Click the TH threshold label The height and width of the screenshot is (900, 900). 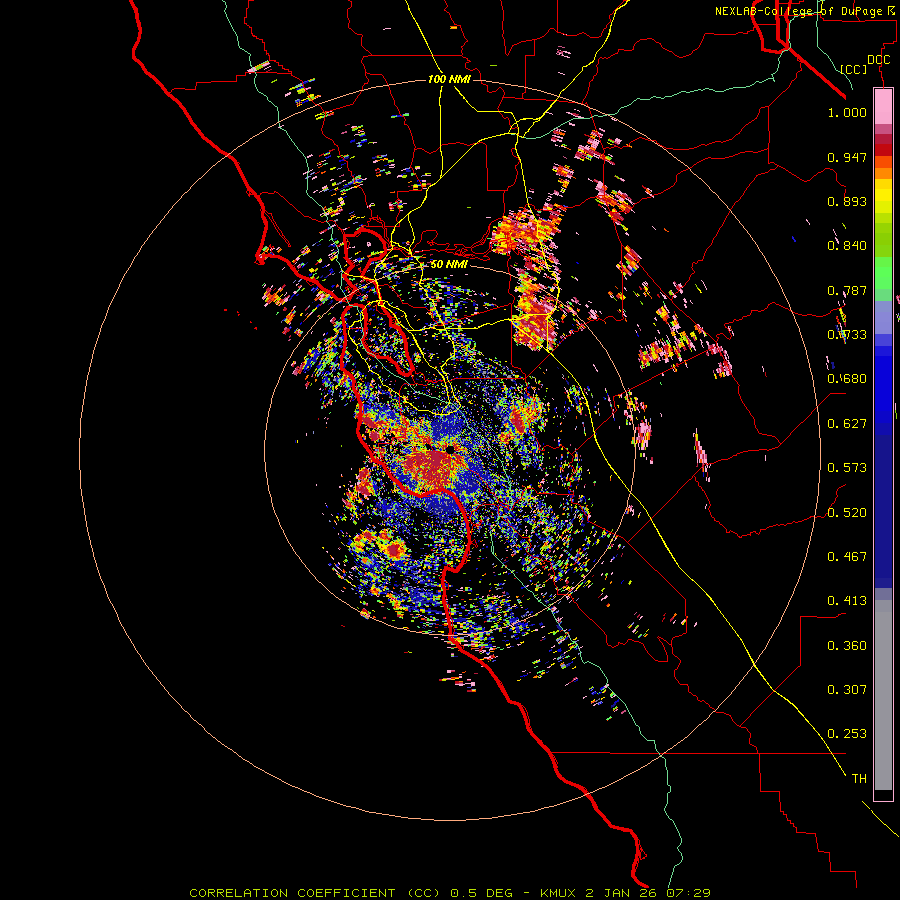point(859,779)
